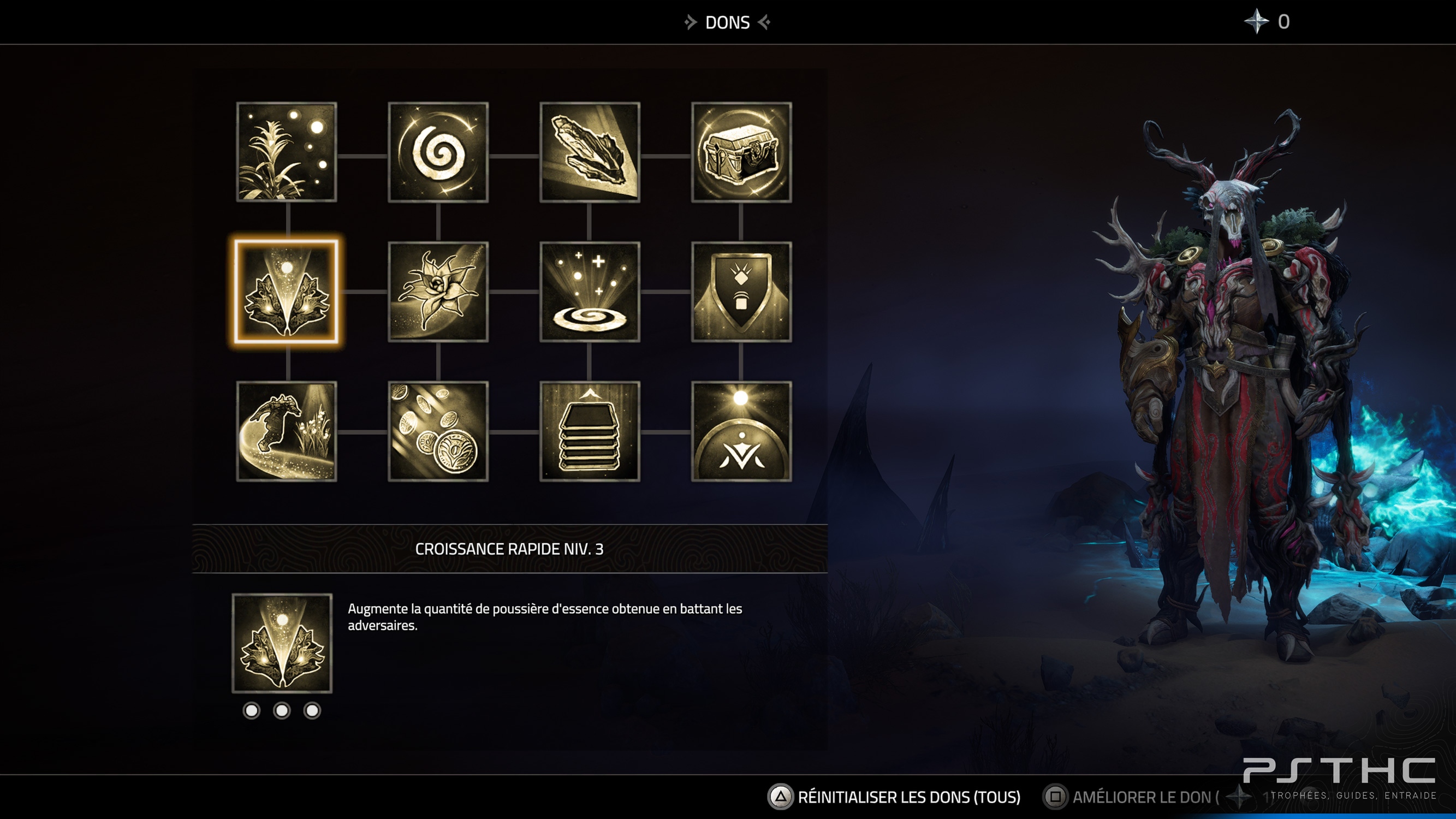Select the glowing dome emblem gift icon
Screen dimensions: 1456x819
click(741, 431)
